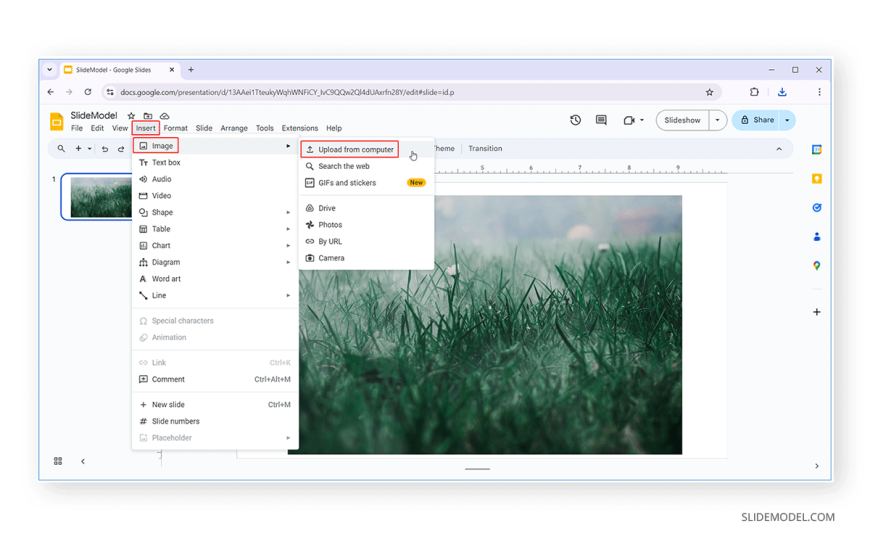Star the SlideModel presentation
Screen dimensions: 870x539
tap(131, 116)
